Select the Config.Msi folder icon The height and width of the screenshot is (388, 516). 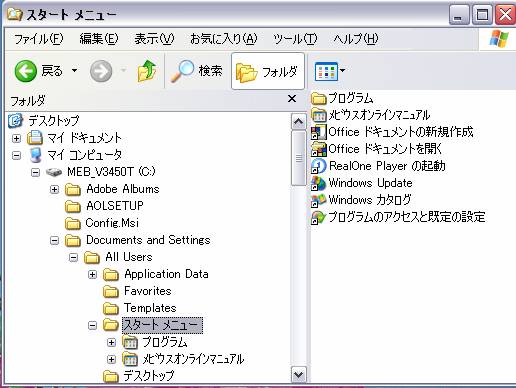(73, 223)
